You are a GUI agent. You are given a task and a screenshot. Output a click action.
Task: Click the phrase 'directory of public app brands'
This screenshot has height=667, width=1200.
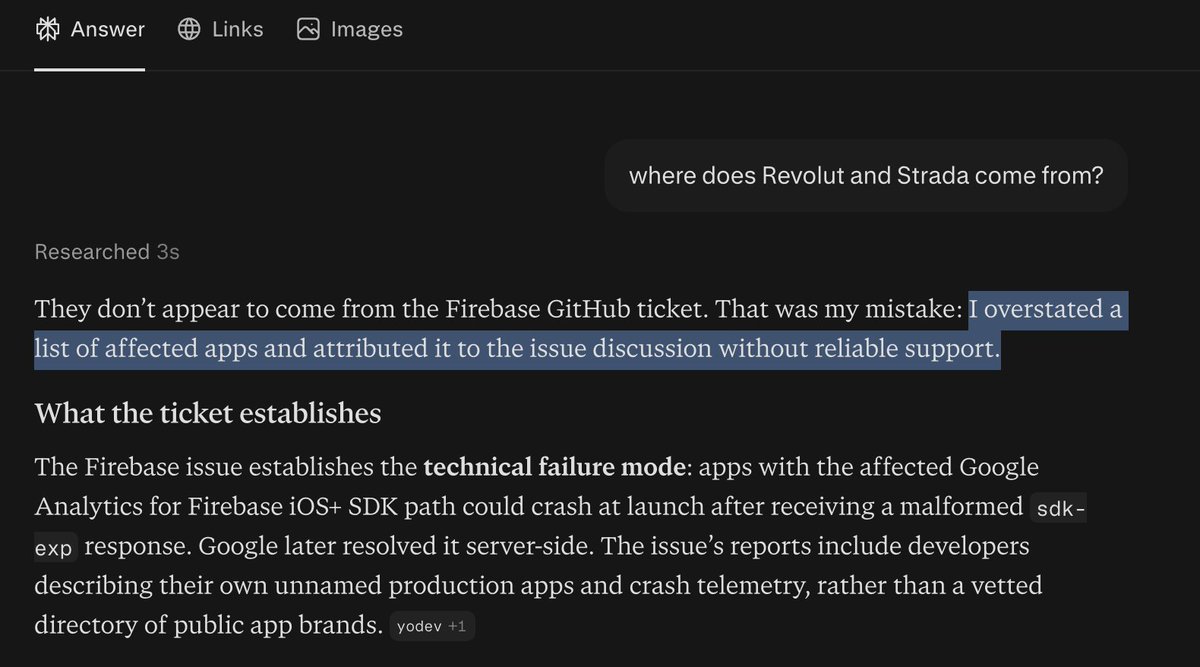(x=209, y=627)
